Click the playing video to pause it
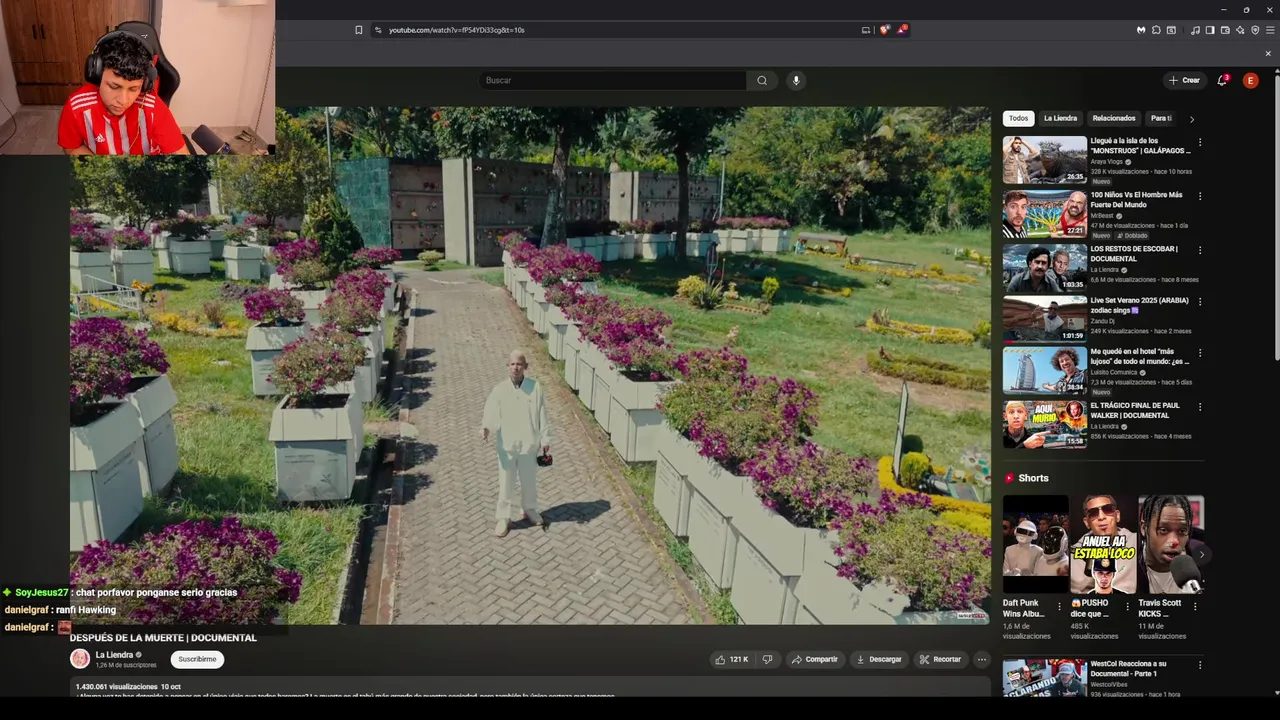The image size is (1280, 720). click(530, 365)
